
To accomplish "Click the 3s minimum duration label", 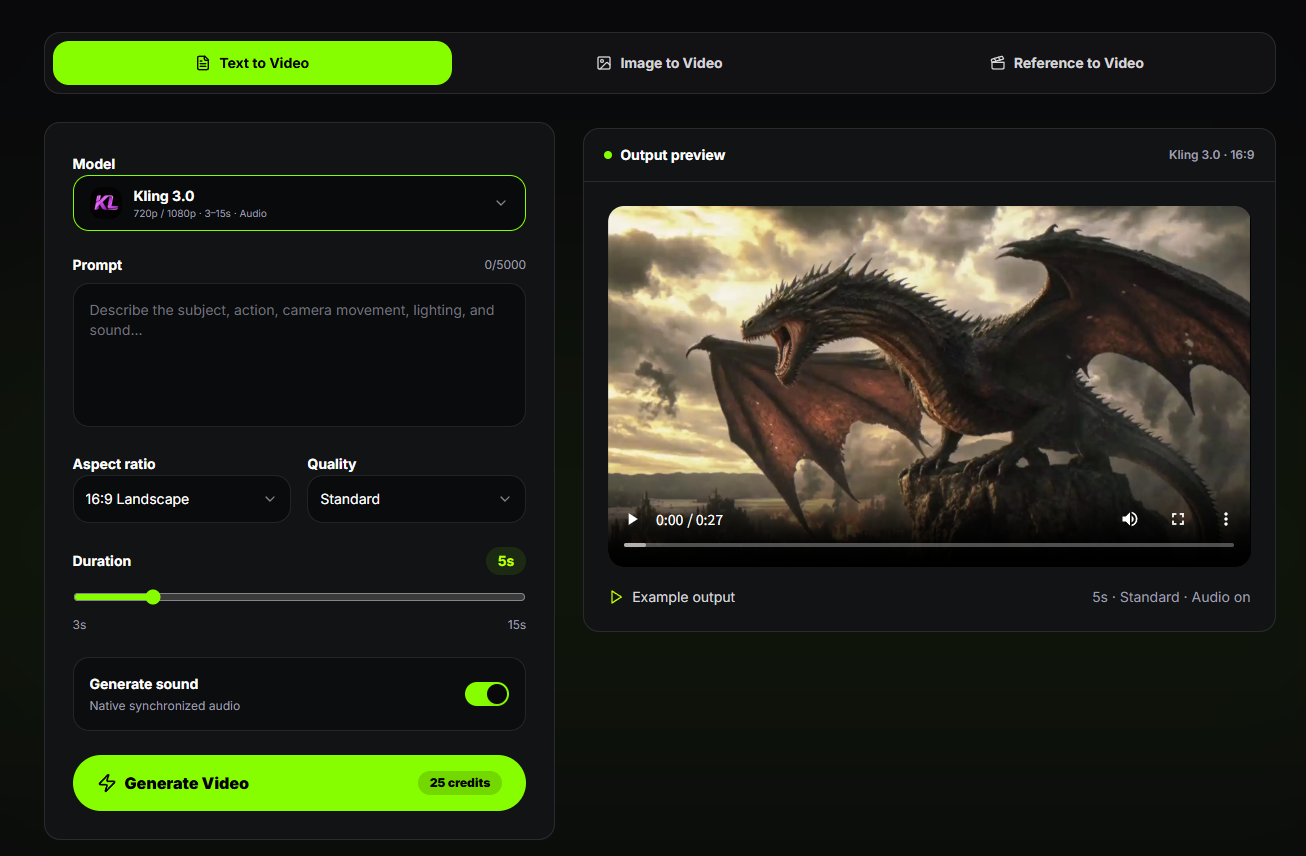I will click(80, 625).
